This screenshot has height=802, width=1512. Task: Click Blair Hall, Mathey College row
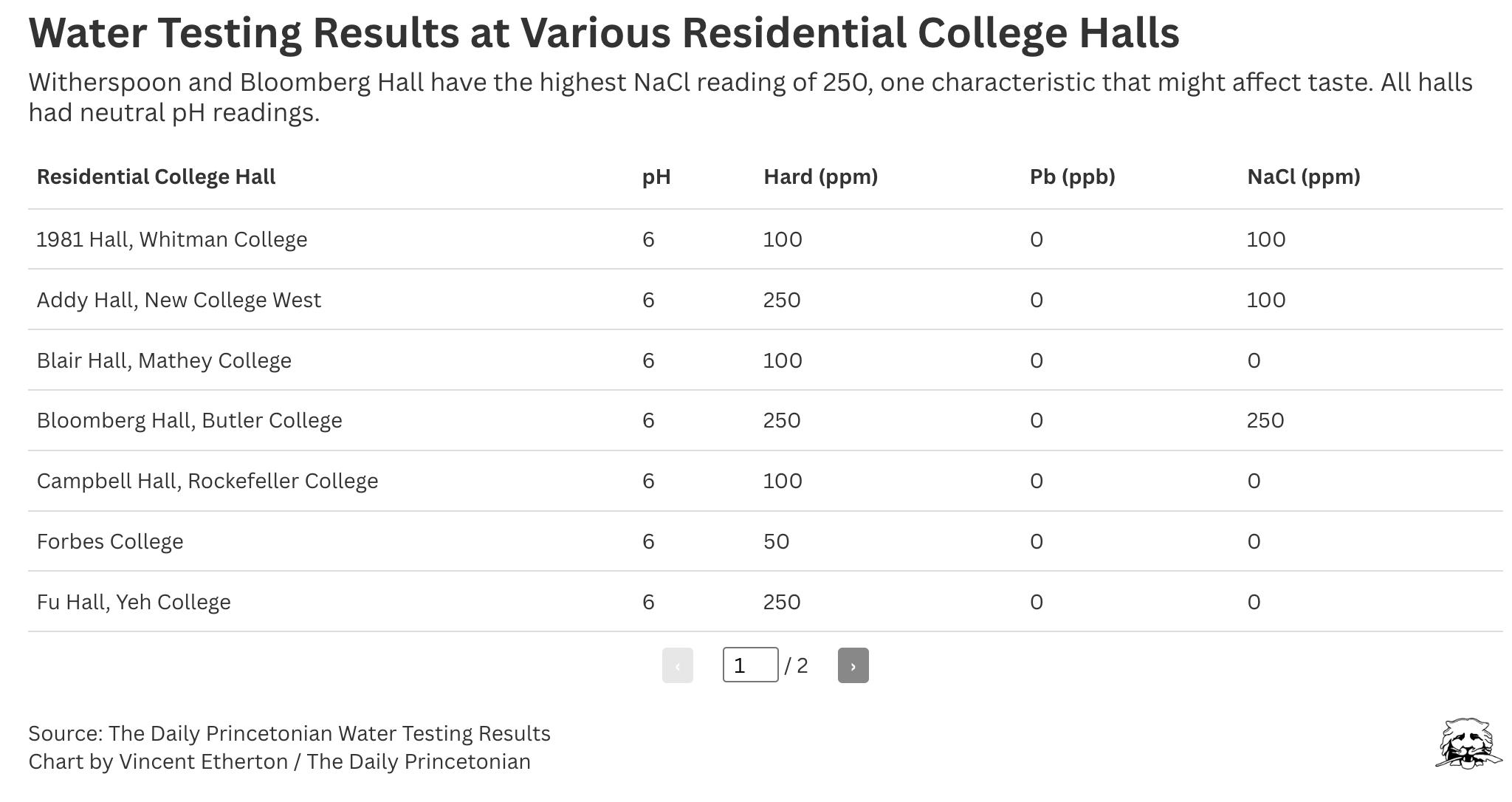pos(164,361)
